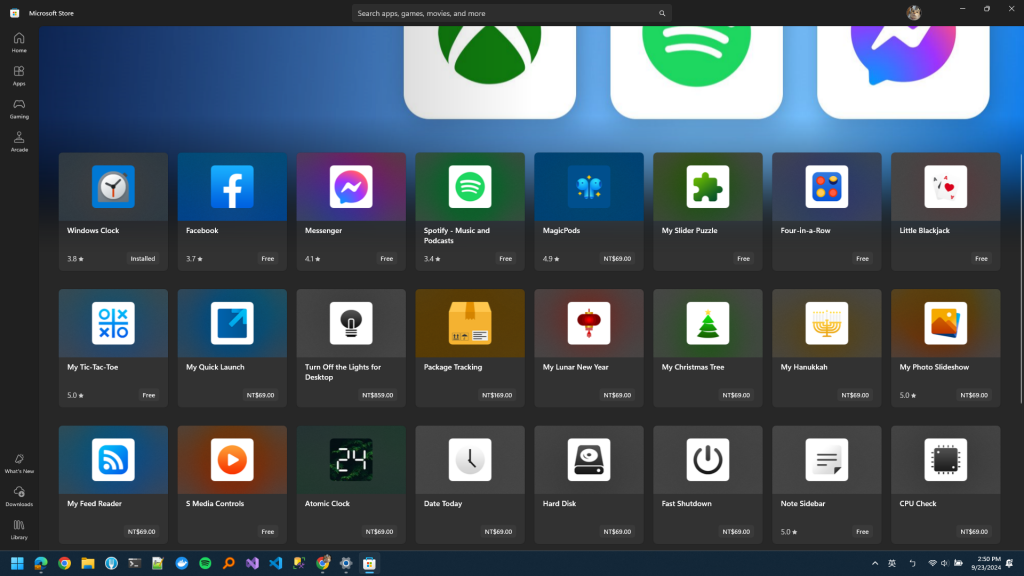Show hidden icons tray chevron
The image size is (1024, 576).
[874, 563]
